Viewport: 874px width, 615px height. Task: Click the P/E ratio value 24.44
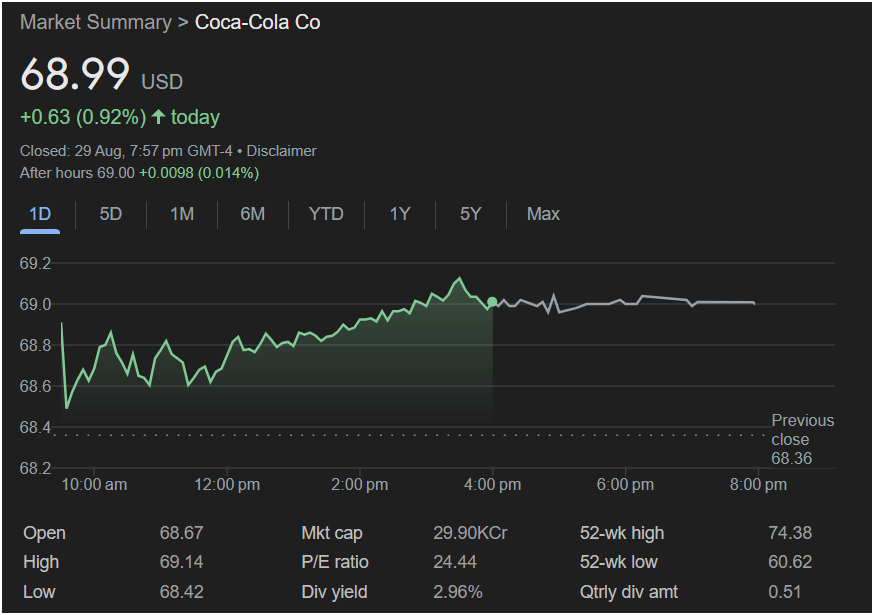point(455,562)
